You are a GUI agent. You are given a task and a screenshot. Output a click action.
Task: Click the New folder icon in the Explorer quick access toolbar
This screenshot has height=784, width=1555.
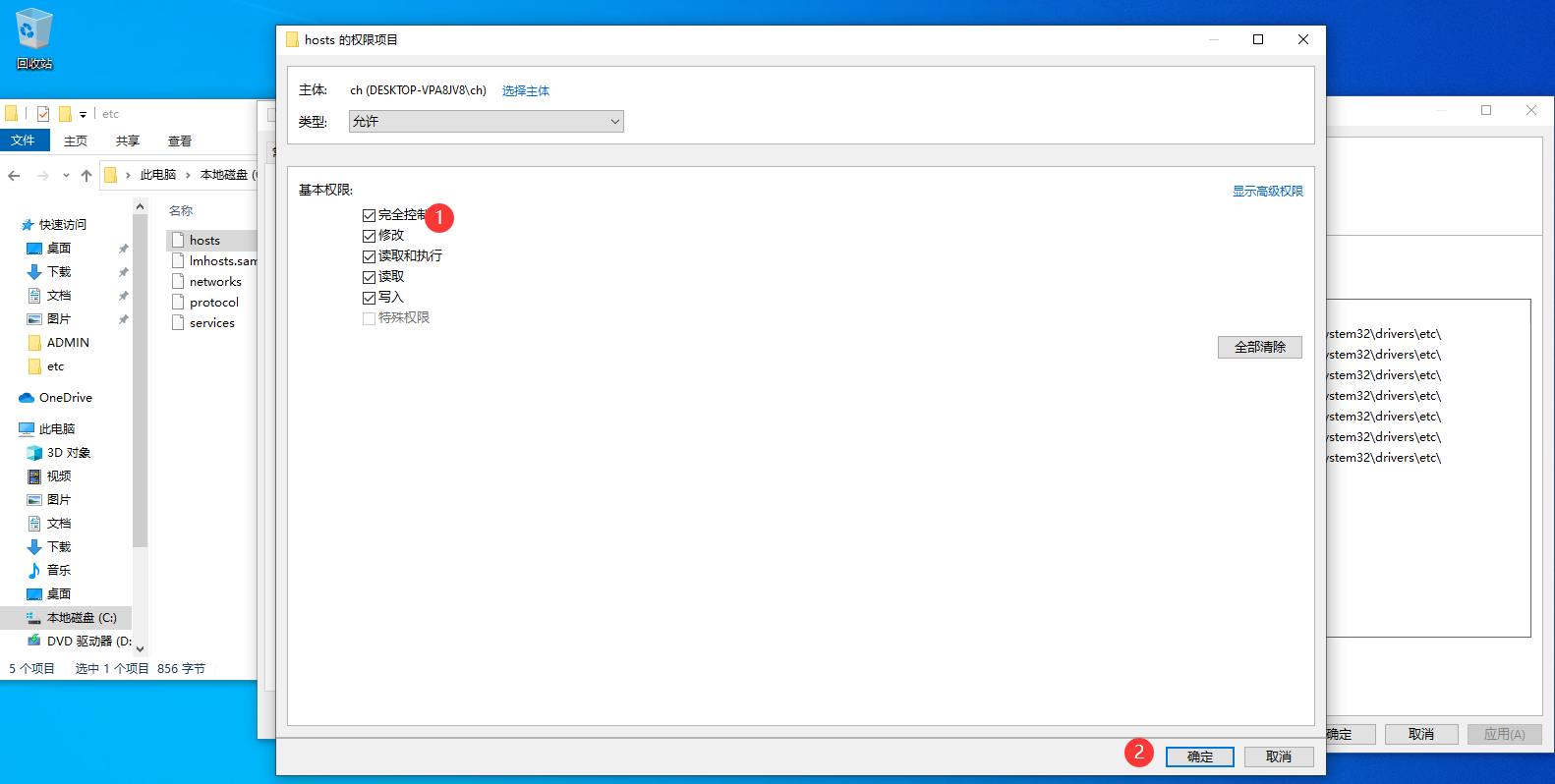pyautogui.click(x=65, y=114)
